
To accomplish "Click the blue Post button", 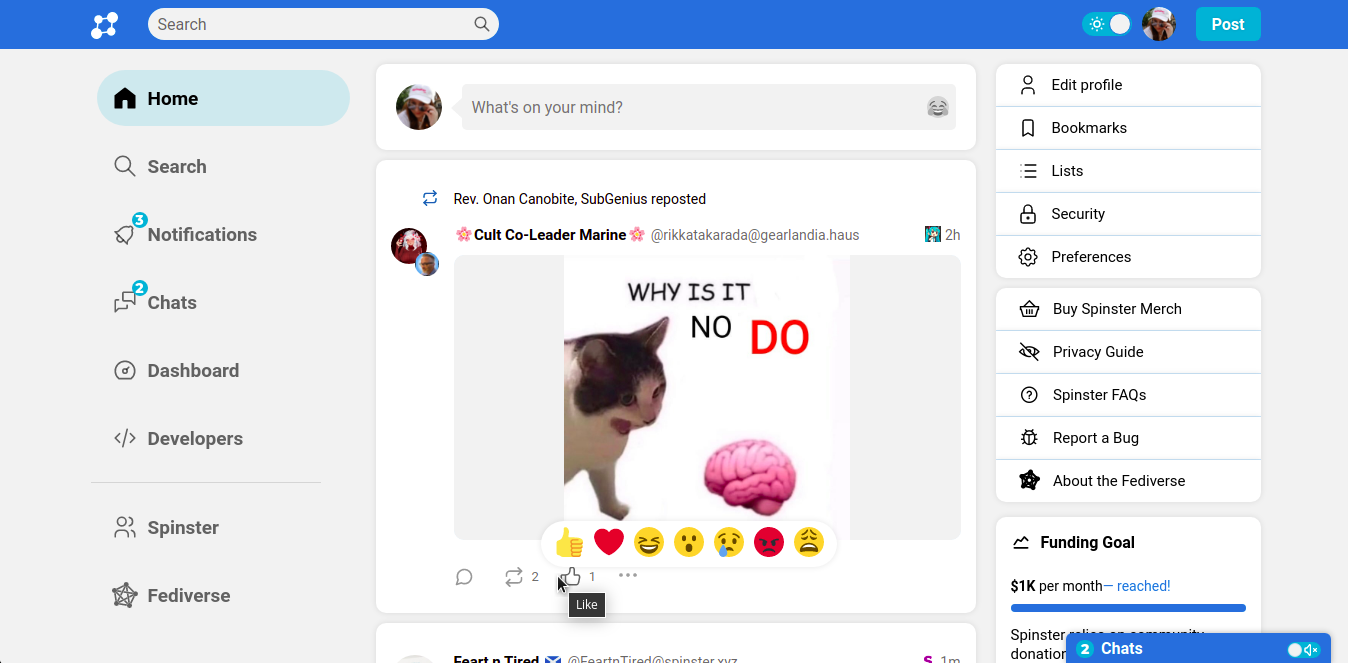I will 1227,23.
